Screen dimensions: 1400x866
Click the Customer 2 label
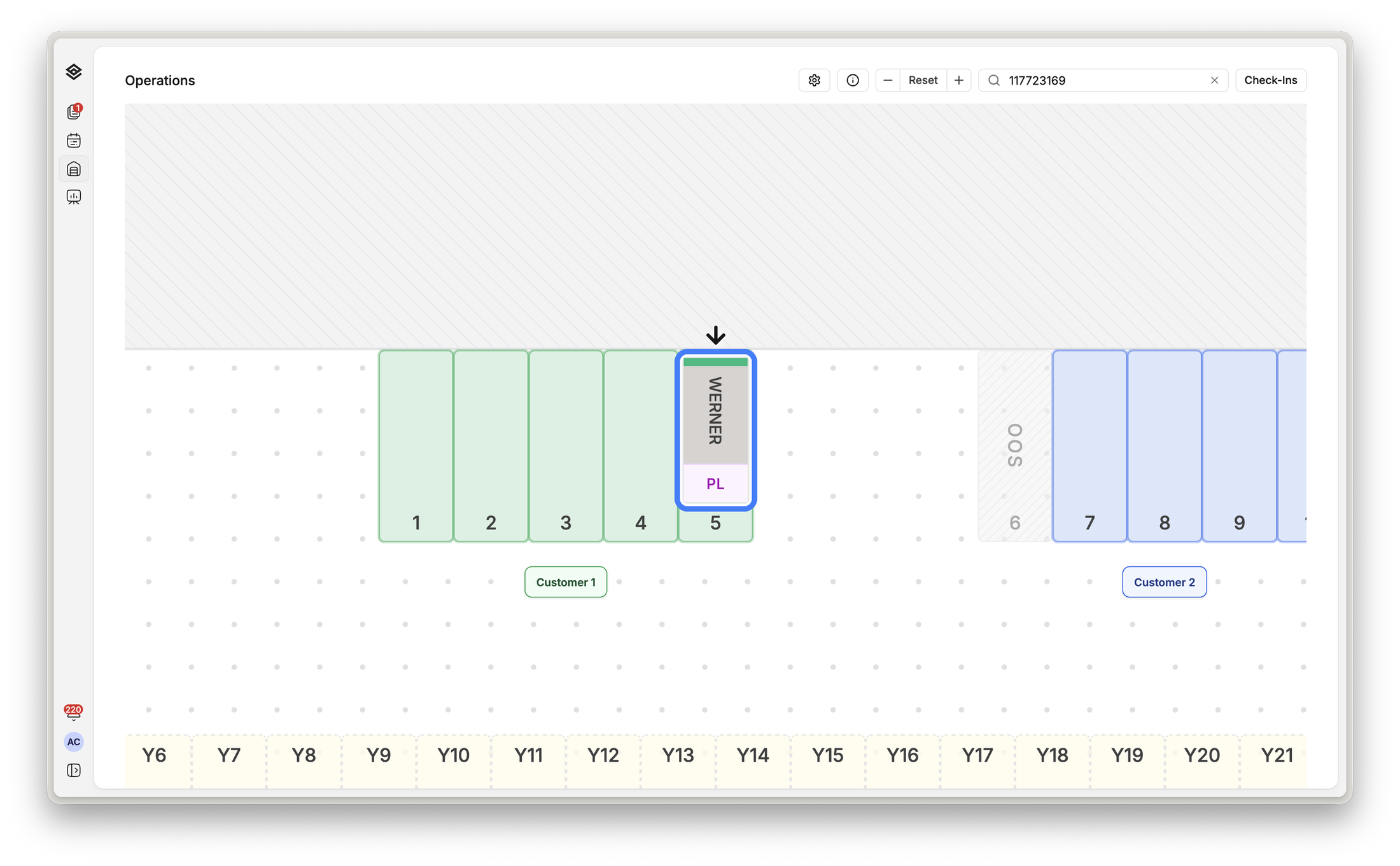[1165, 582]
